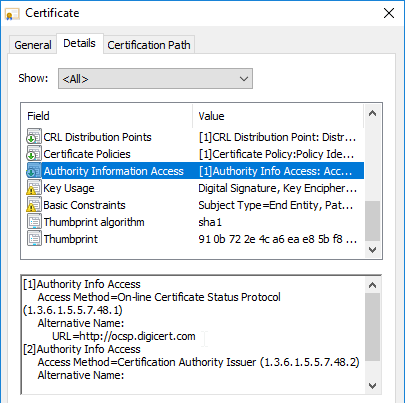This screenshot has height=403, width=405.
Task: Switch to the General tab
Action: [33, 45]
